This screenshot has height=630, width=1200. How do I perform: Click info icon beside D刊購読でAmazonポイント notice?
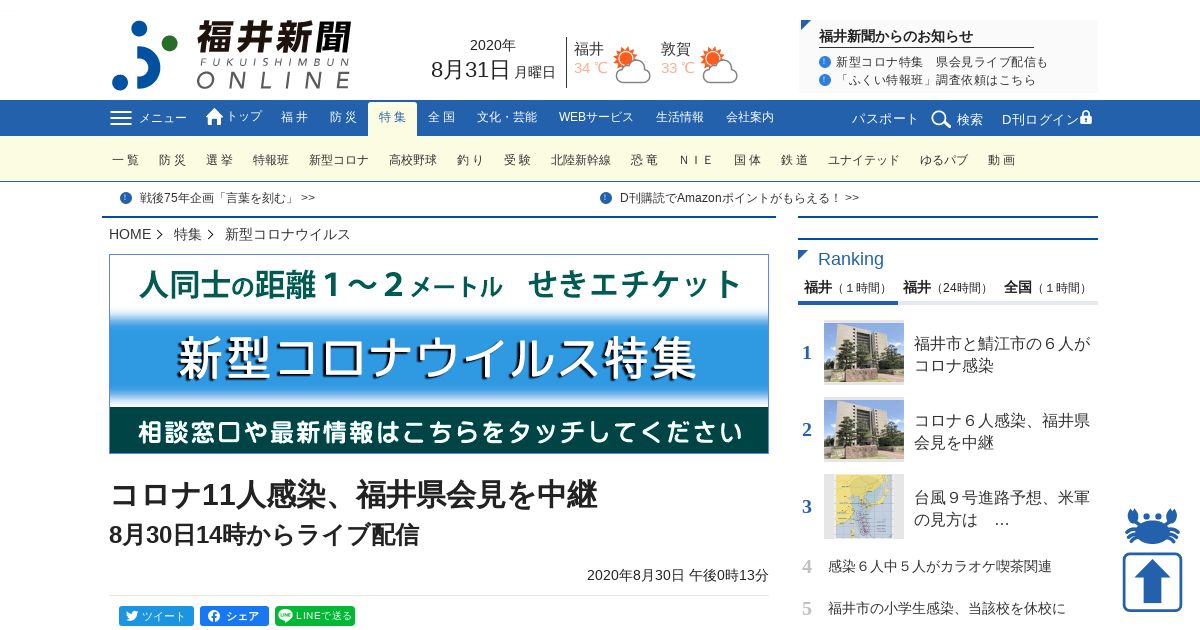606,198
